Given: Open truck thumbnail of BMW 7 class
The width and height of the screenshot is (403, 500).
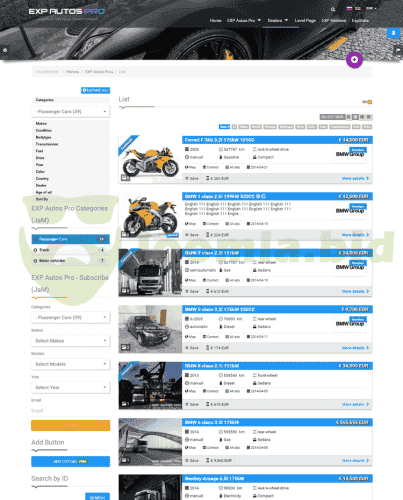Looking at the screenshot, I should tap(150, 272).
